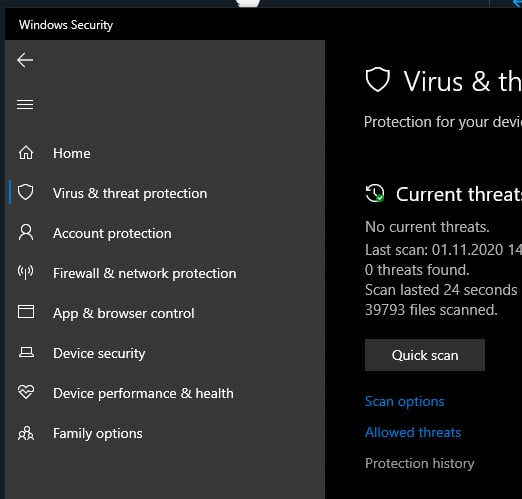Click the 'Scan lasted 24 seconds' text
Screen dimensions: 522x499
click(x=441, y=290)
